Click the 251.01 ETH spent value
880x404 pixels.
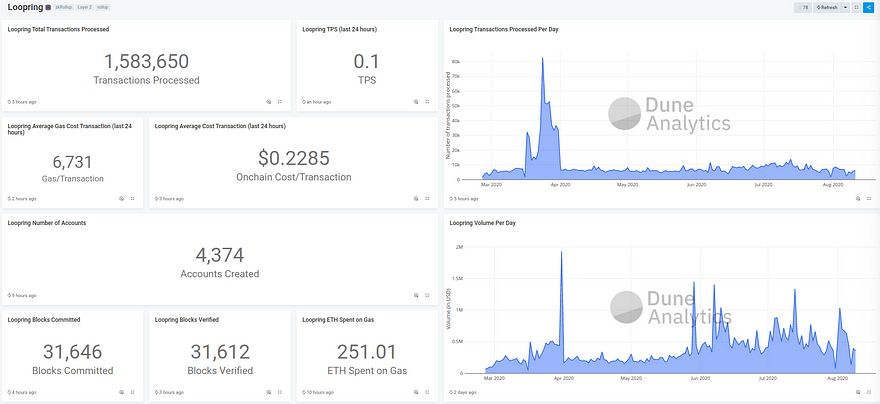click(x=366, y=352)
